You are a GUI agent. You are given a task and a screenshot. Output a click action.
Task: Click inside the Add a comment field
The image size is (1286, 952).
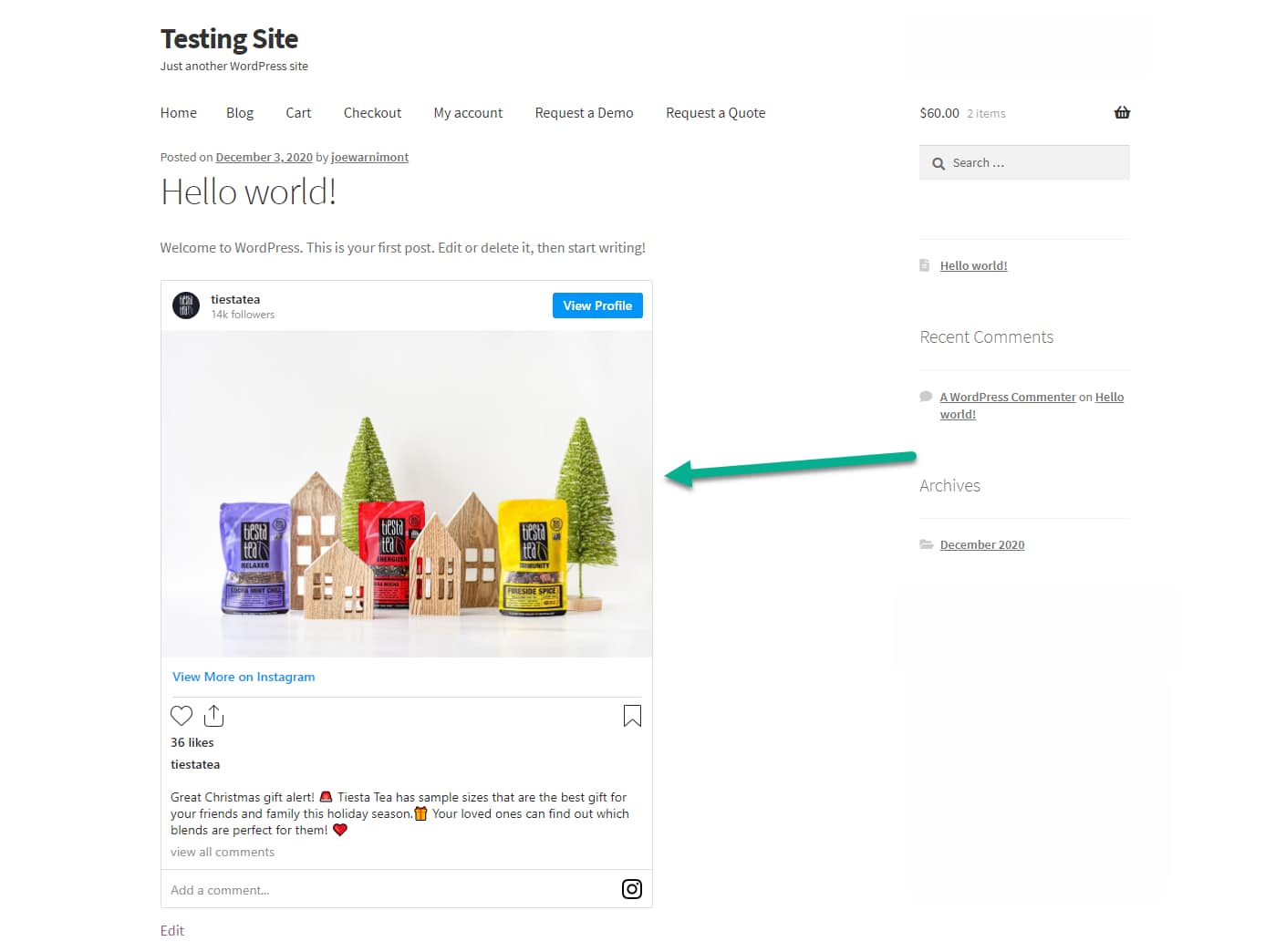click(274, 889)
